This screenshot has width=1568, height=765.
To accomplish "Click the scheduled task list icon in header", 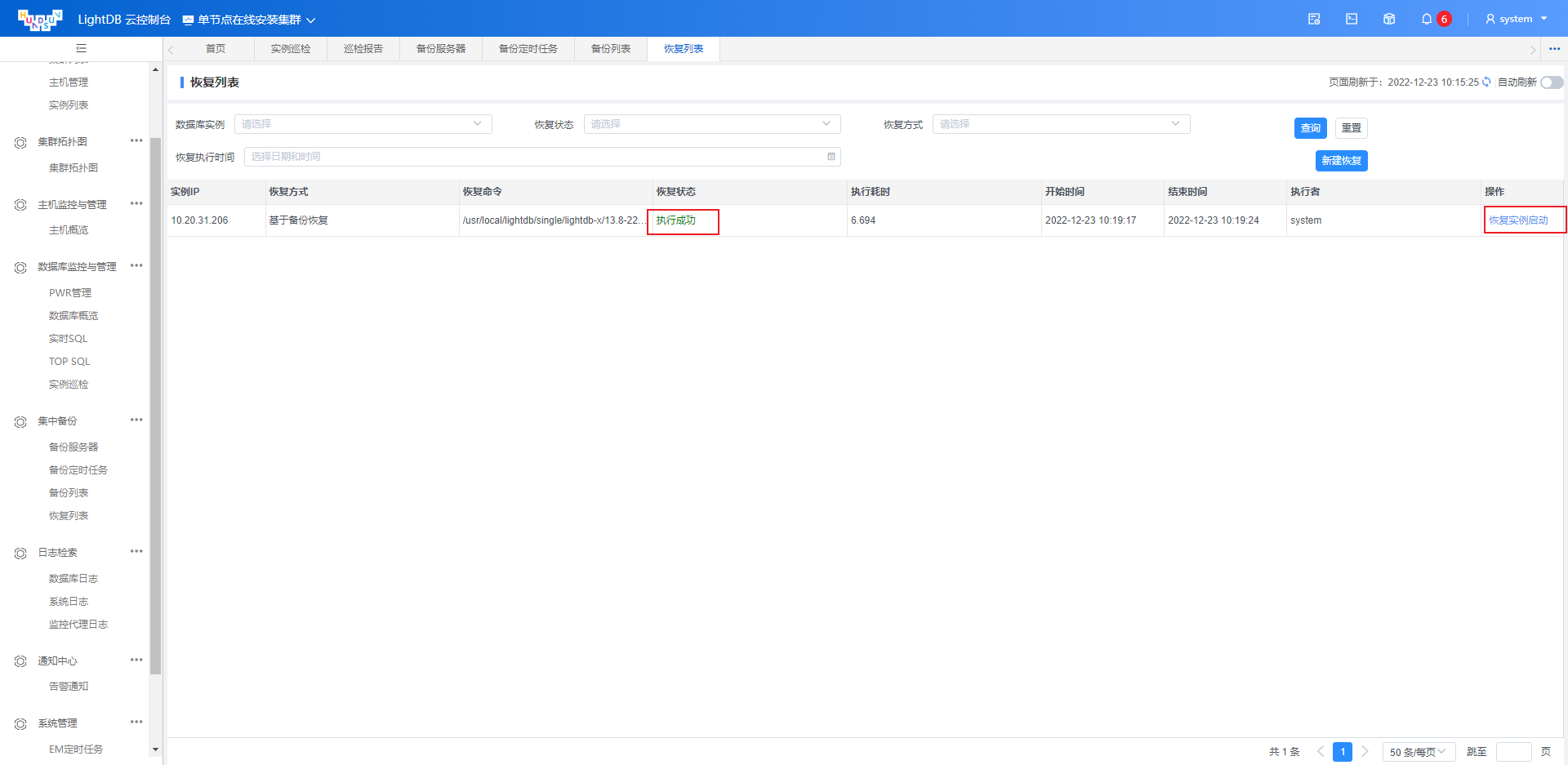I will click(x=1314, y=19).
